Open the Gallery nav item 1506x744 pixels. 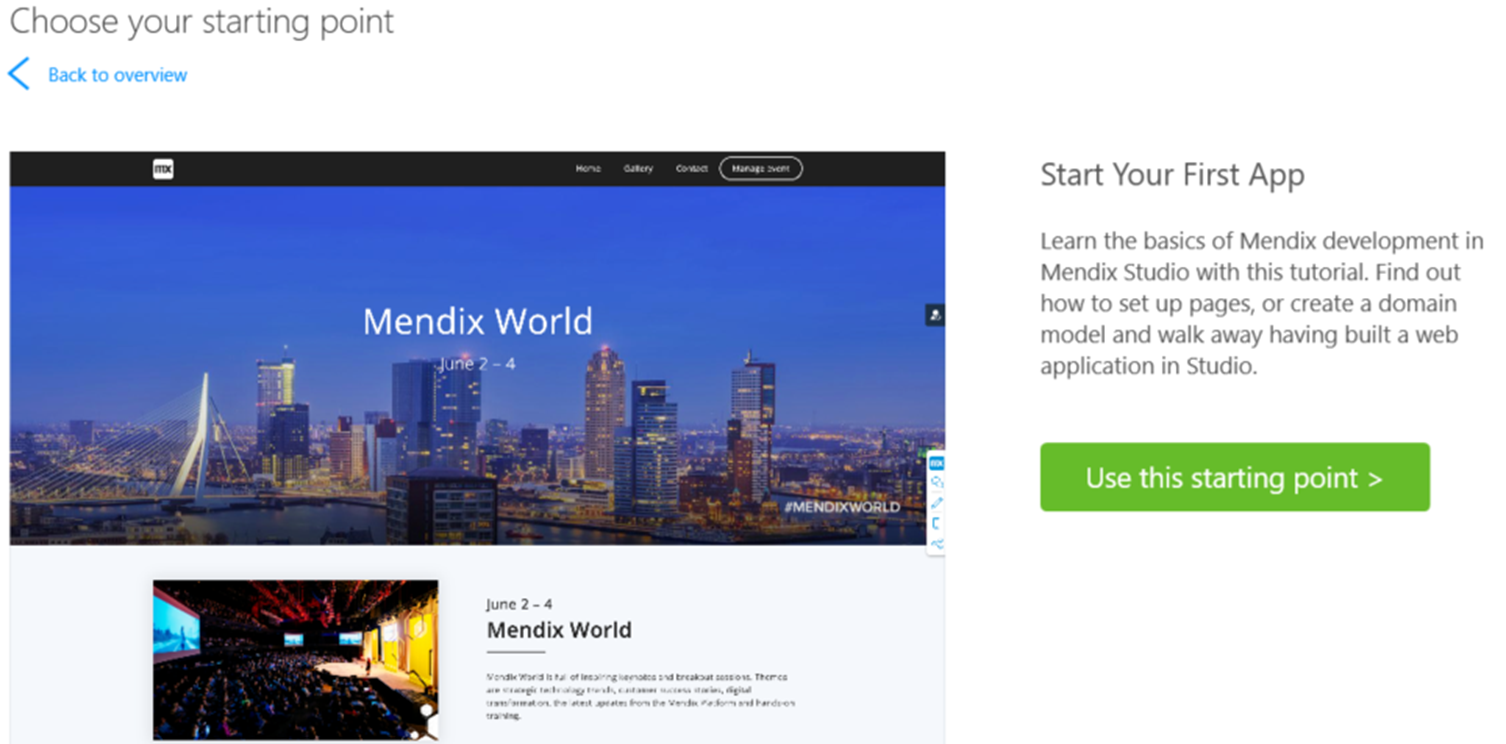point(639,168)
